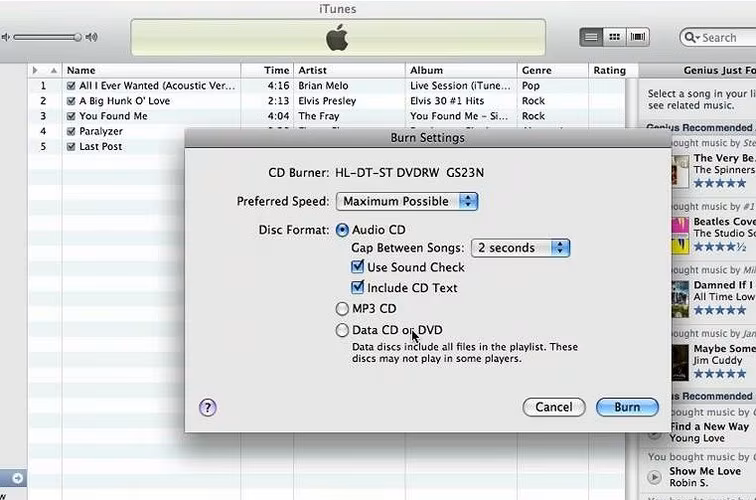Viewport: 756px width, 500px height.
Task: Click the high volume speaker icon
Action: tap(92, 37)
